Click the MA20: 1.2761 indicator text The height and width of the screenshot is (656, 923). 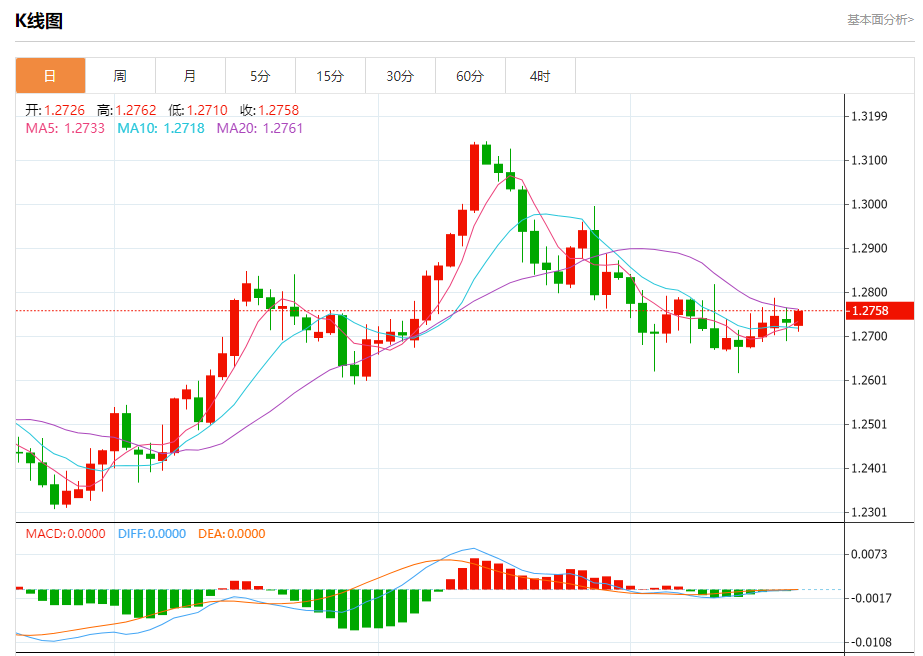pyautogui.click(x=260, y=128)
